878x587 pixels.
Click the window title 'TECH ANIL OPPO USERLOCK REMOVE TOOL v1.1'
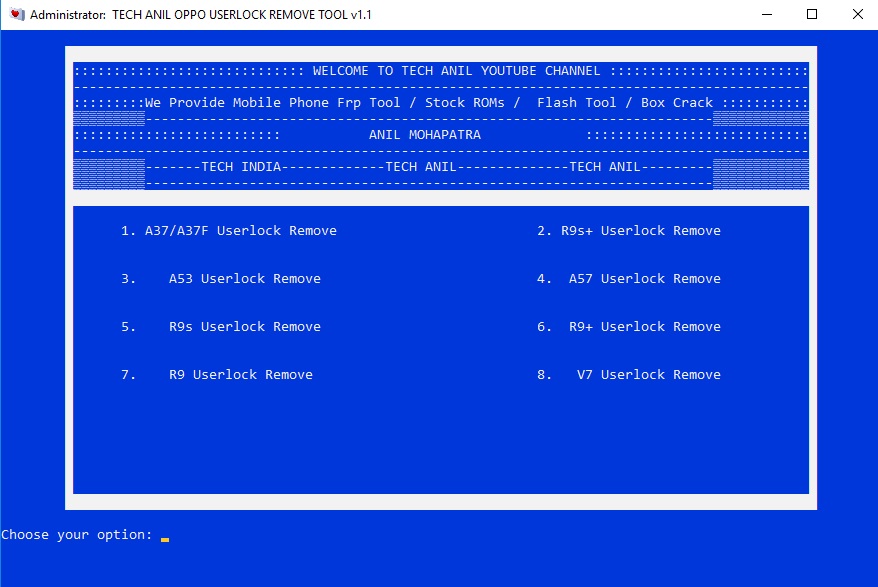241,15
